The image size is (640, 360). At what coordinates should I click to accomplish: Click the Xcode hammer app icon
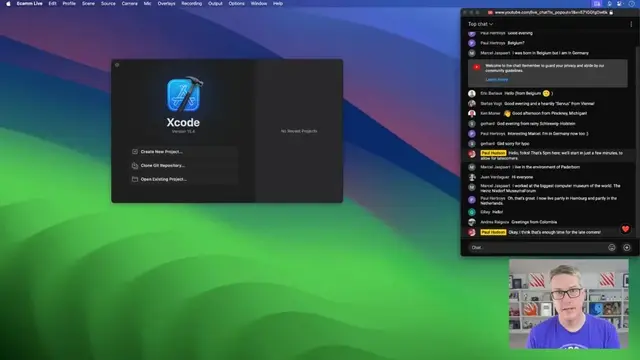(184, 94)
